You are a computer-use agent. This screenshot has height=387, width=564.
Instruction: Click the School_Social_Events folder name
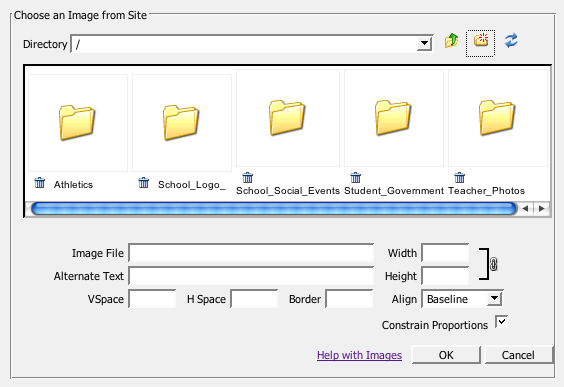(288, 190)
